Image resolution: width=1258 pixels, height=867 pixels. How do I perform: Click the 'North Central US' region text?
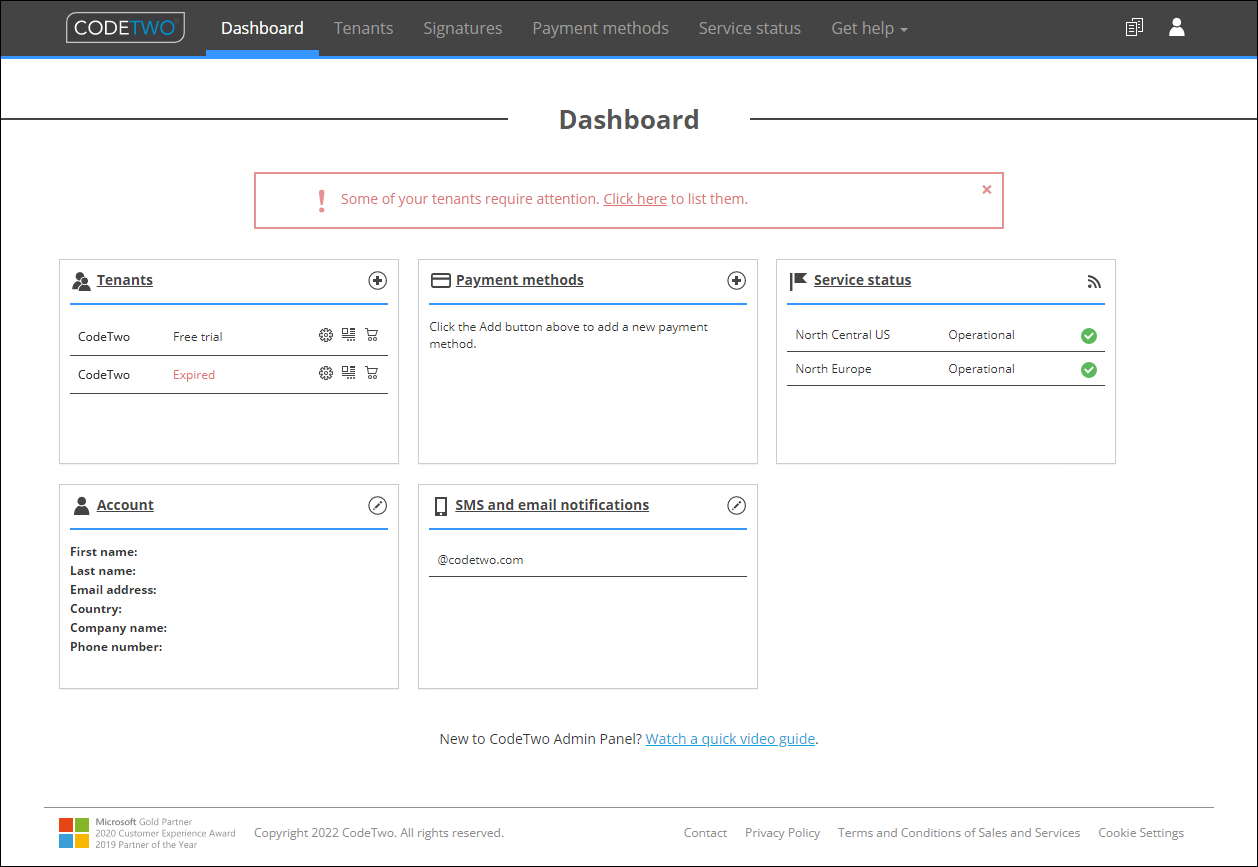pyautogui.click(x=843, y=335)
